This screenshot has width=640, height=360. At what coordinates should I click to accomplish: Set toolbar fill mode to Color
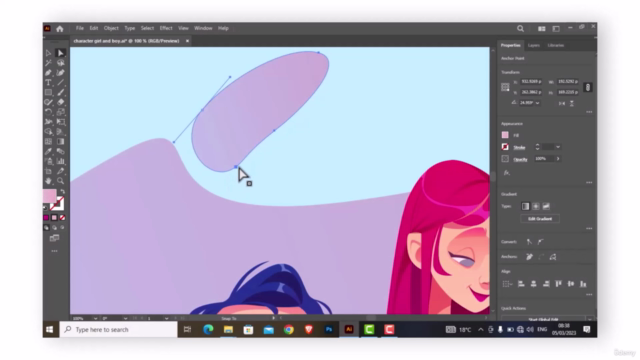pos(46,218)
